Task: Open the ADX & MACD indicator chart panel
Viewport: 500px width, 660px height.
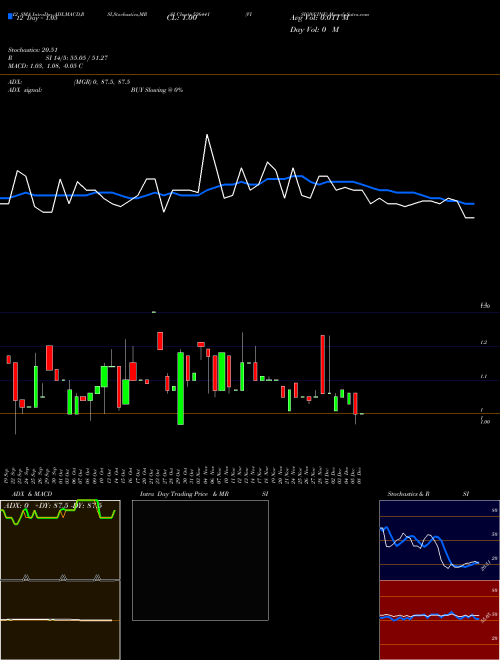Action: click(x=60, y=580)
